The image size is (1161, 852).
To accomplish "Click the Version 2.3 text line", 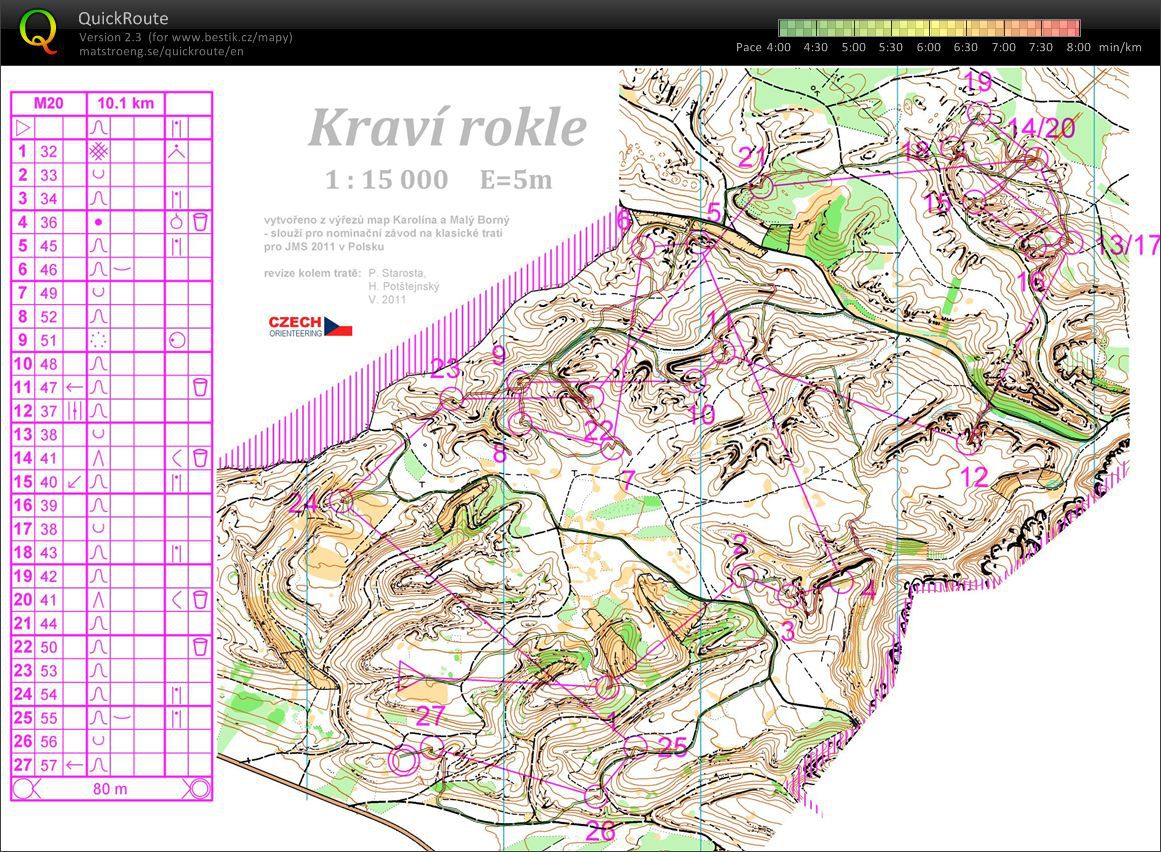I will (186, 36).
